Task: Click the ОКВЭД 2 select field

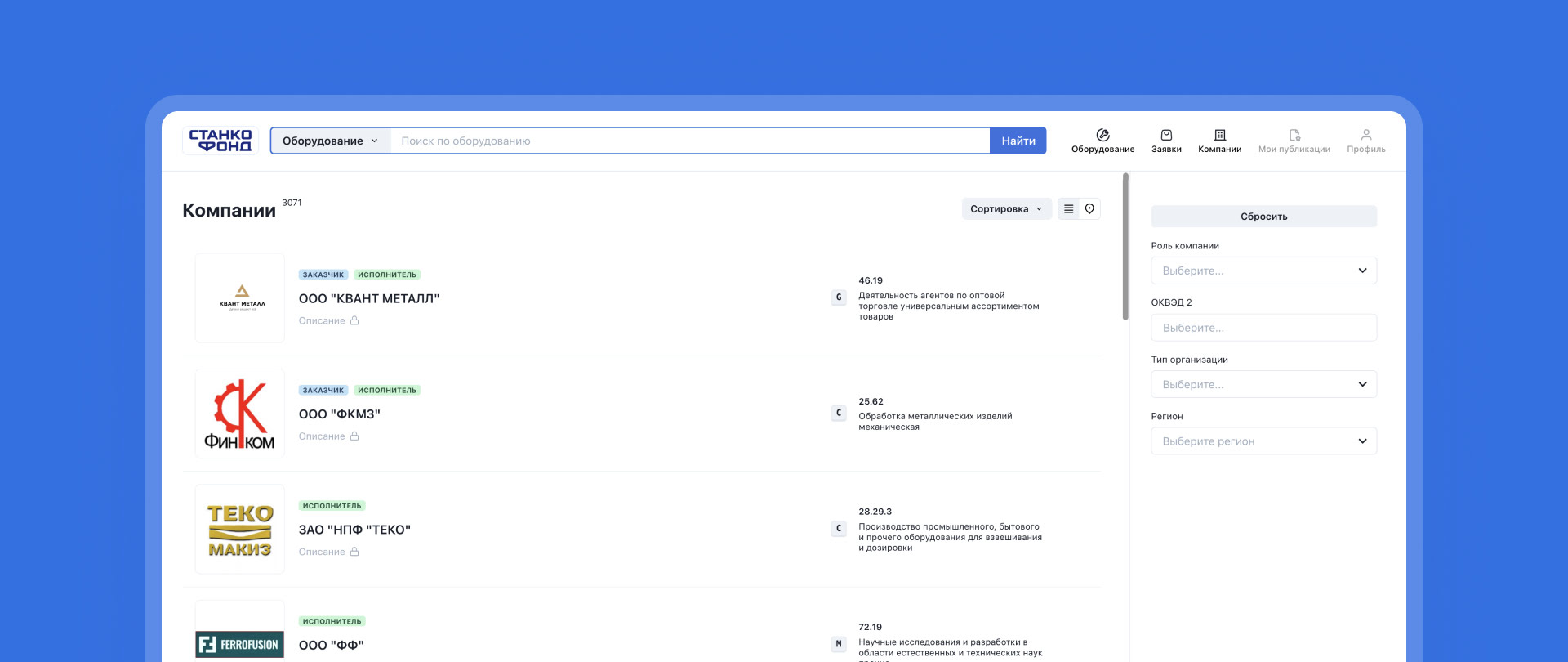Action: tap(1263, 328)
